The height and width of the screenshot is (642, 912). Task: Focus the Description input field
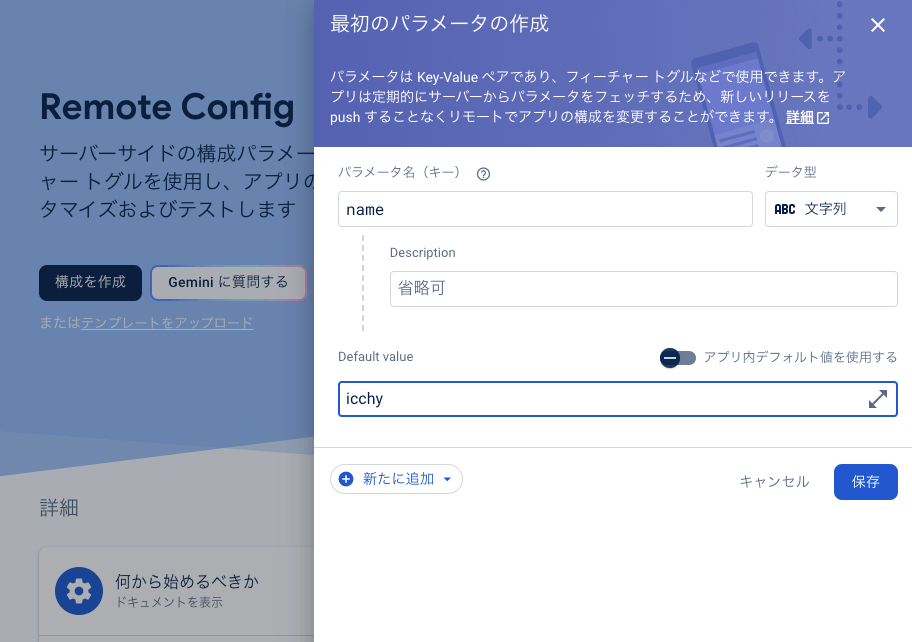pyautogui.click(x=643, y=288)
